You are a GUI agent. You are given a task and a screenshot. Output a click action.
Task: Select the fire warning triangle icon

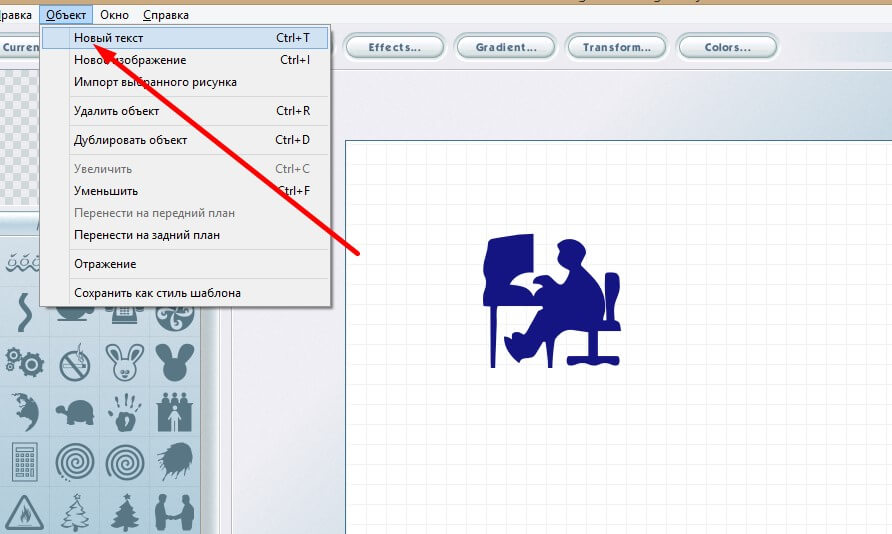click(x=24, y=512)
